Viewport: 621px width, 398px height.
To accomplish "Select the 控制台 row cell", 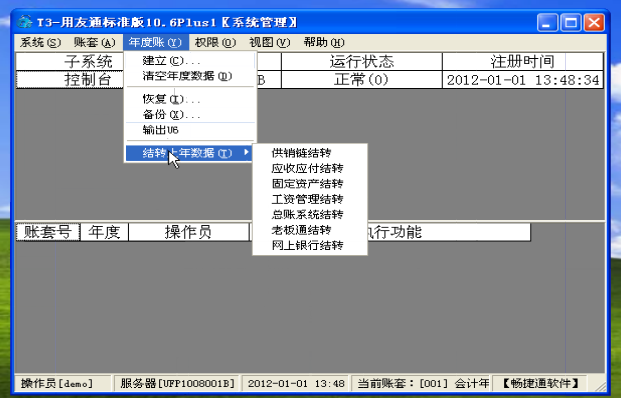I will click(x=70, y=80).
